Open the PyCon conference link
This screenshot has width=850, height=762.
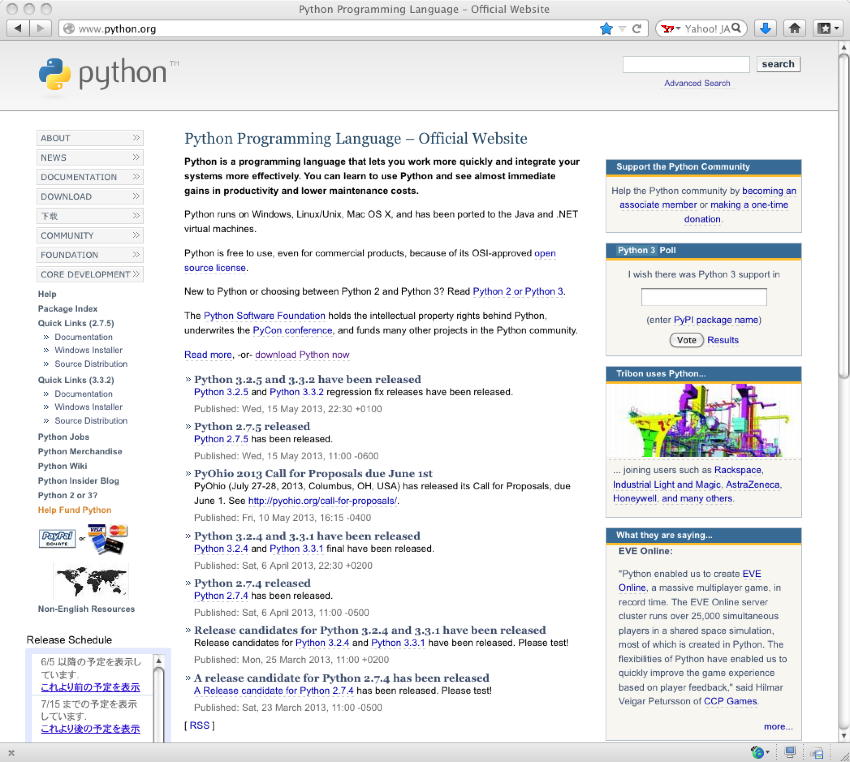pyautogui.click(x=293, y=330)
